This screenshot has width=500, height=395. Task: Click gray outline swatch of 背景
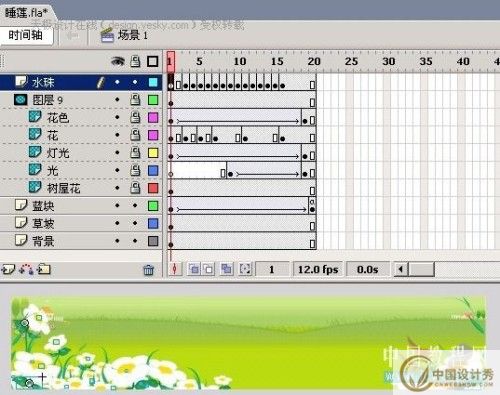(x=153, y=241)
